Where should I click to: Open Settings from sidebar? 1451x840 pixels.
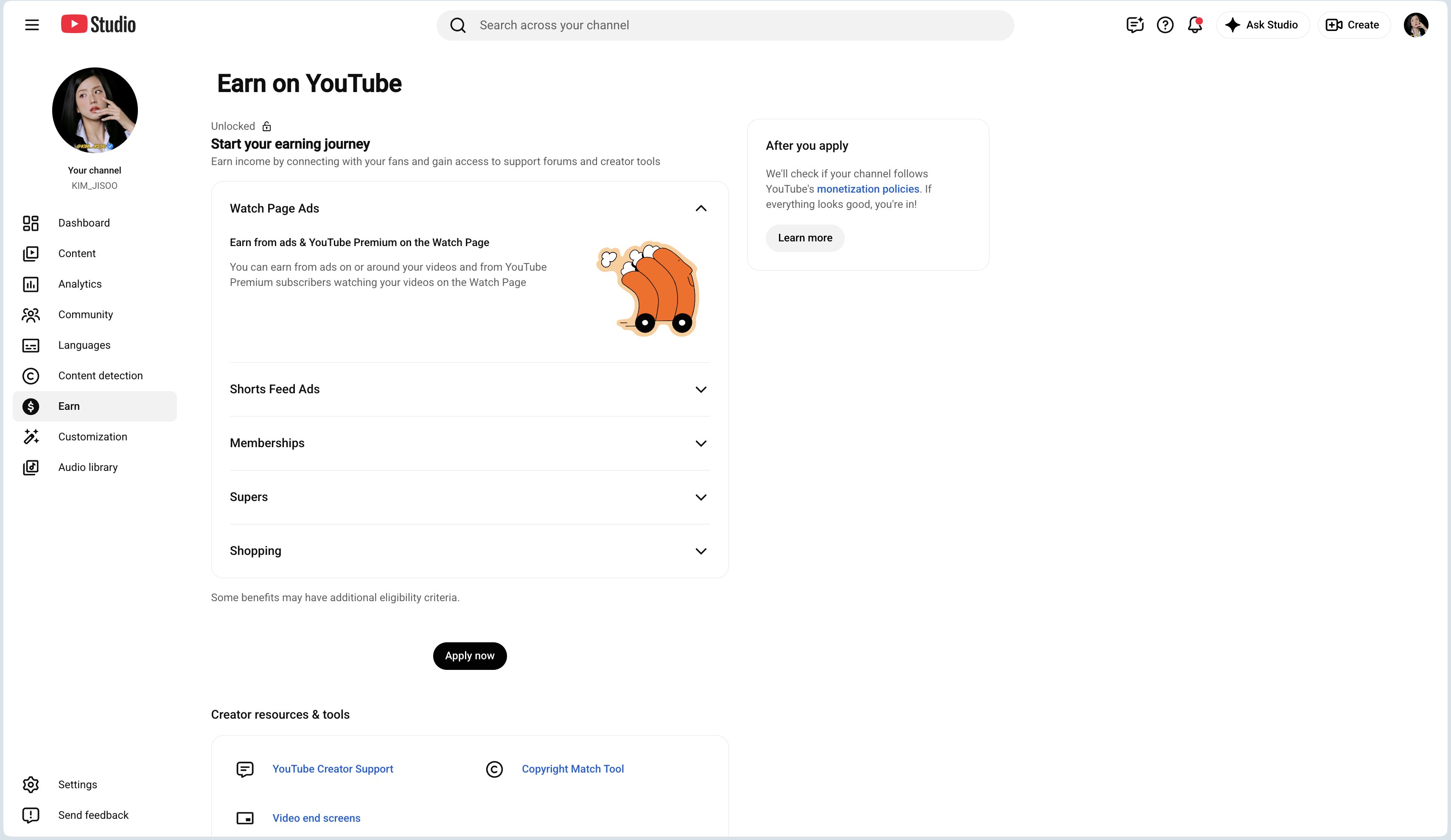[x=95, y=784]
